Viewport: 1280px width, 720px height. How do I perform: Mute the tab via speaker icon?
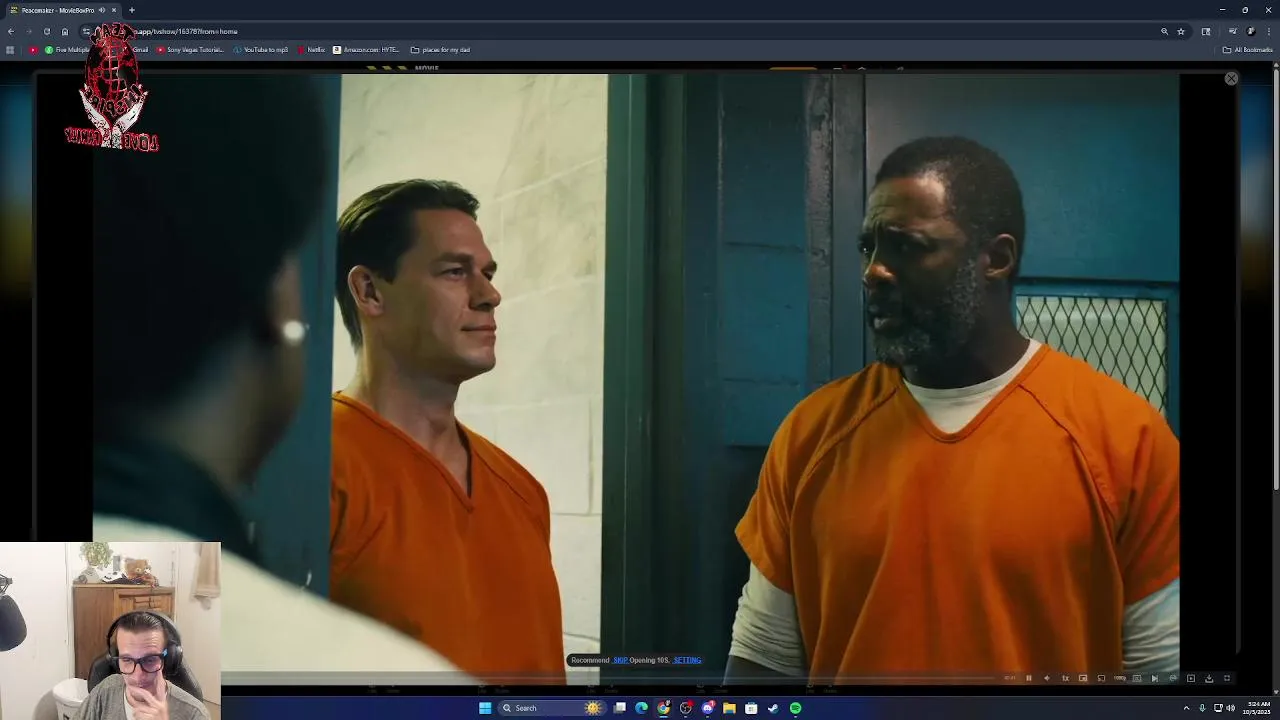point(102,10)
